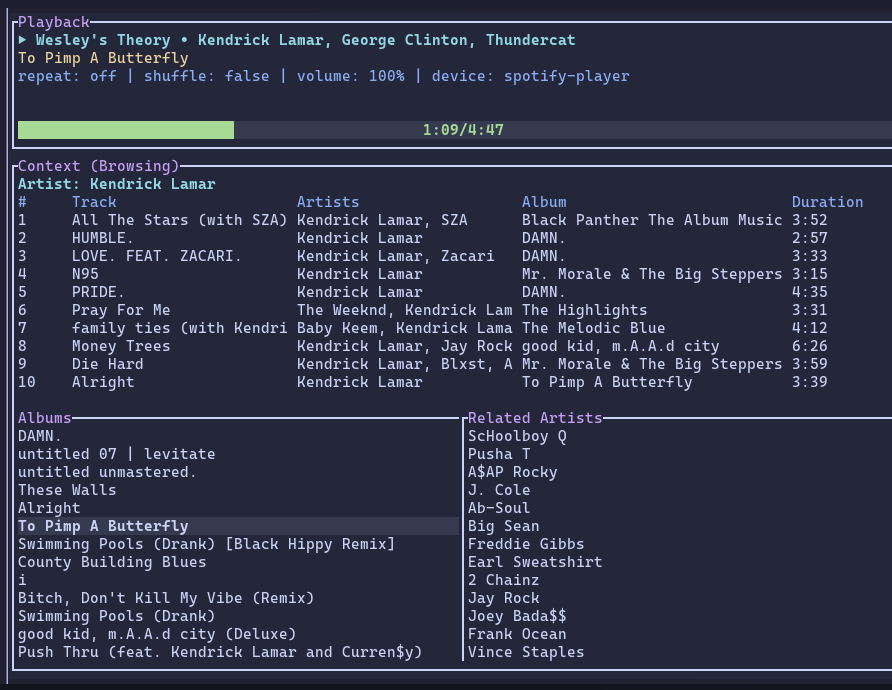Screen dimensions: 892x690
Task: Open the album titled i
Action: (x=22, y=580)
